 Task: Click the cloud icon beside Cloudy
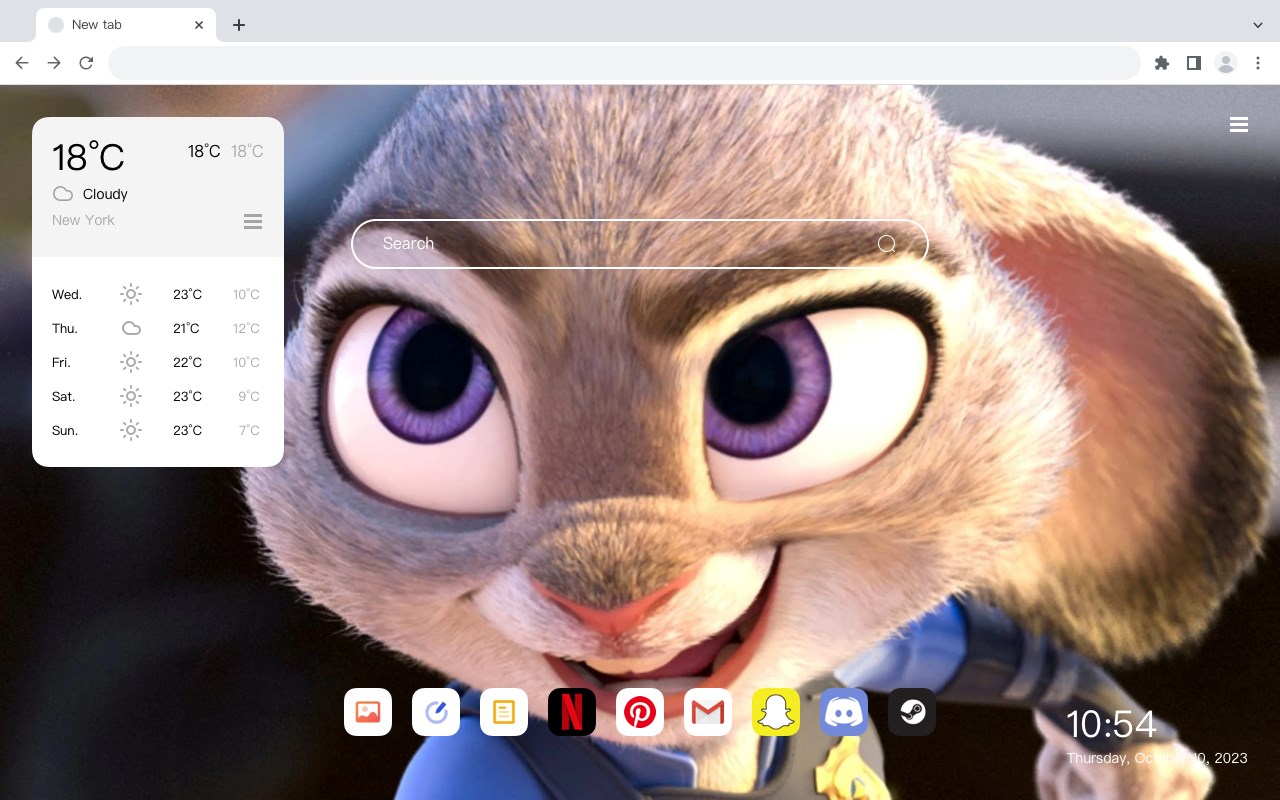[x=63, y=194]
